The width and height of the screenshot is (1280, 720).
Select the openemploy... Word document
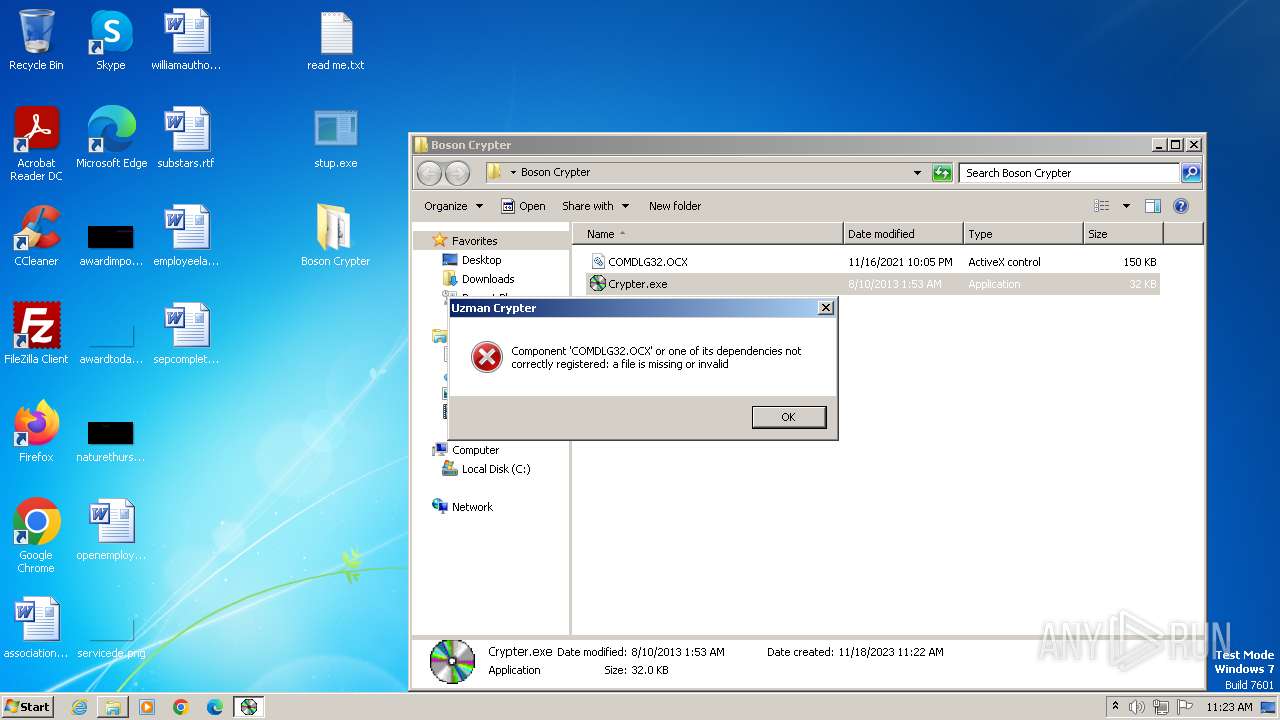(x=111, y=531)
